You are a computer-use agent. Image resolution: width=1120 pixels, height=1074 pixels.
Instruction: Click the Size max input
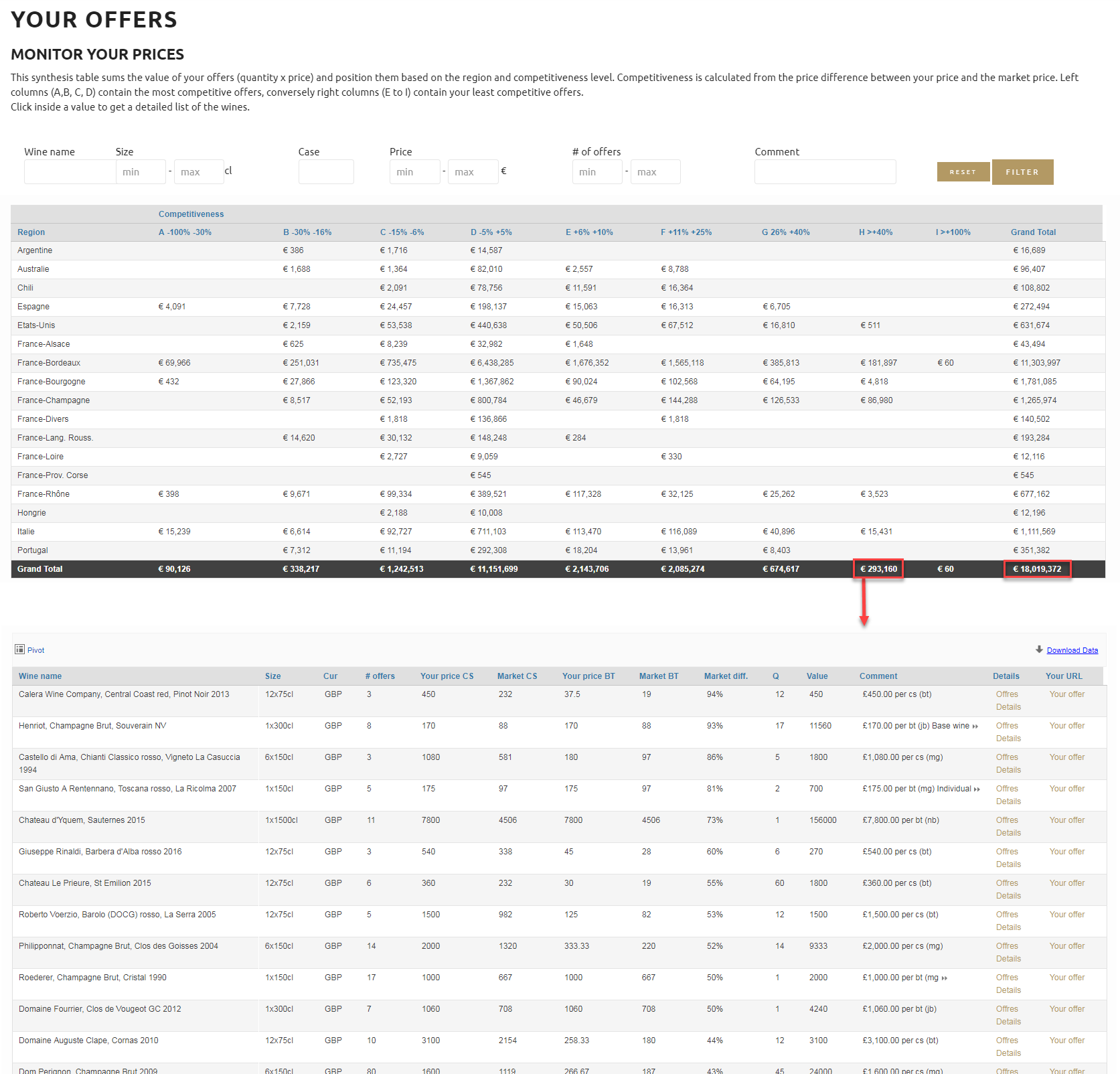pos(199,171)
